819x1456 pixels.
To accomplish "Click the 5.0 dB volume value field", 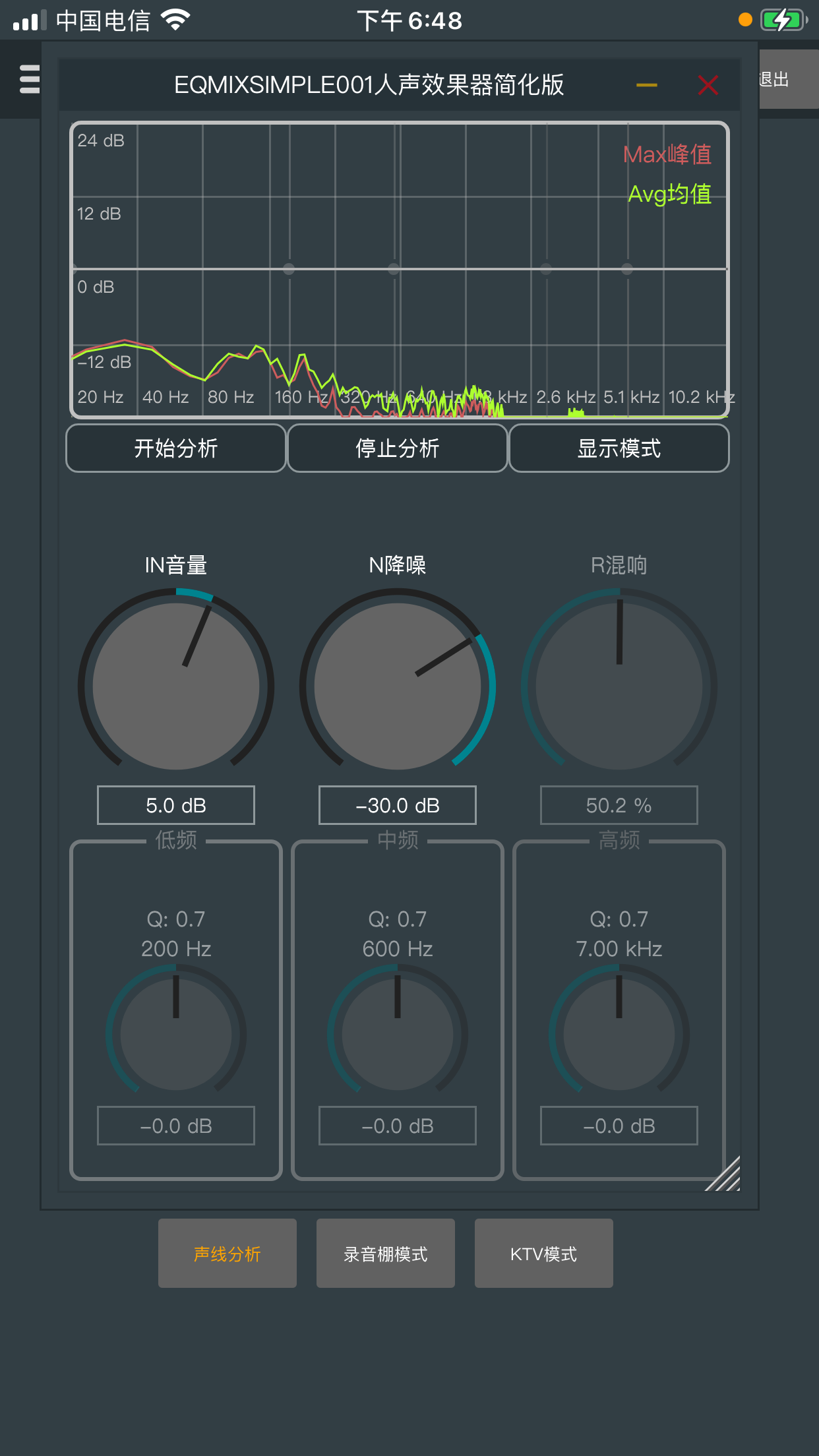I will click(176, 805).
